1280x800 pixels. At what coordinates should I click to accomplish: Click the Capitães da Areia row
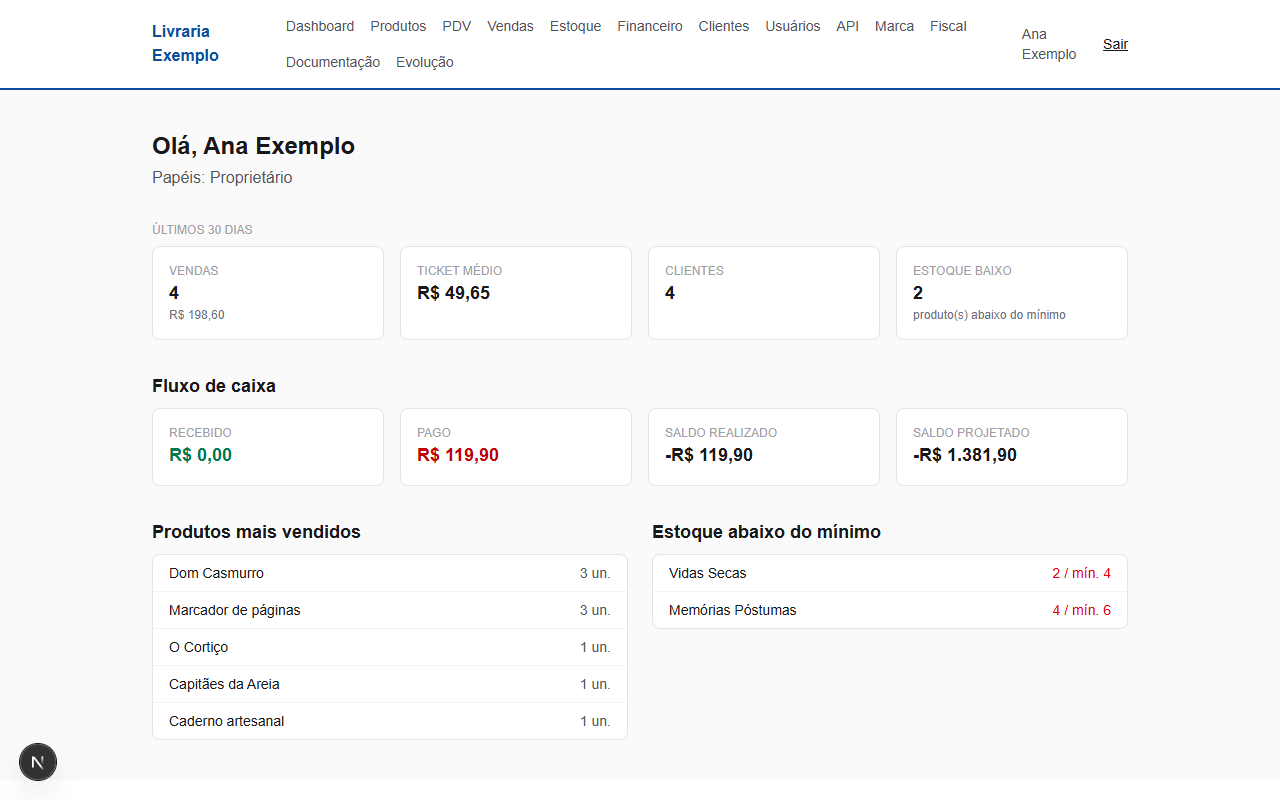point(390,684)
